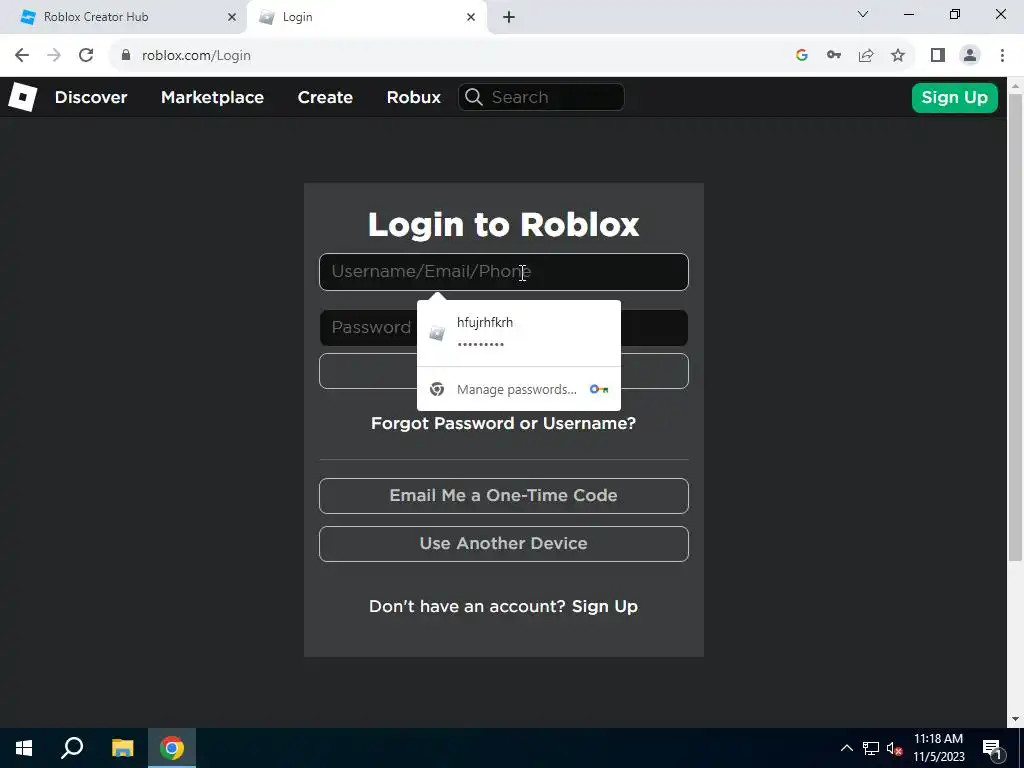
Task: Open the Windows Start menu
Action: [x=24, y=748]
